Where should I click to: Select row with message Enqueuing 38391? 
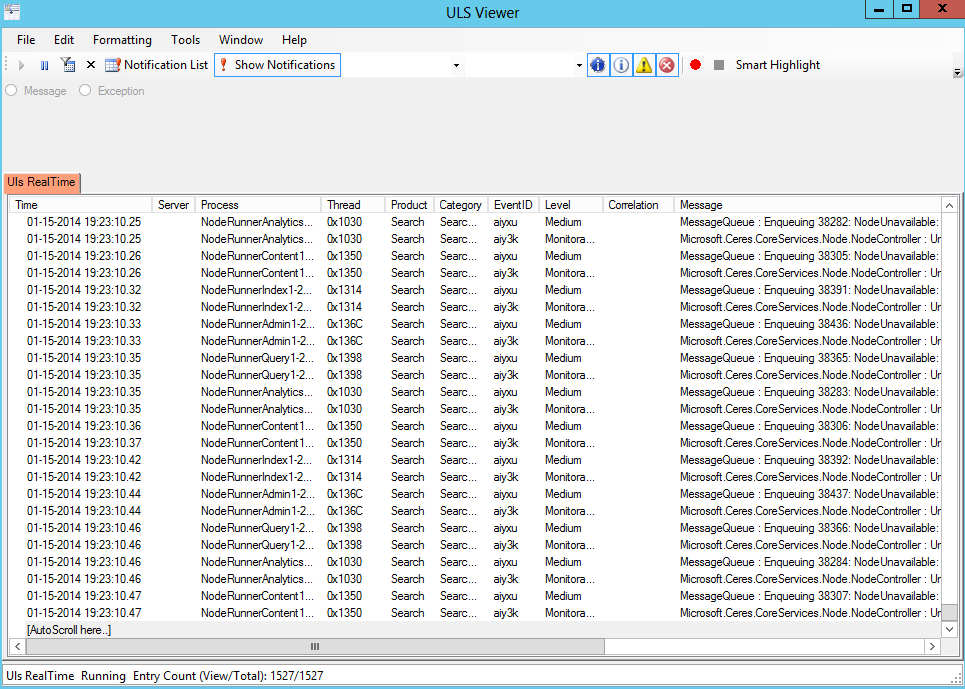475,290
